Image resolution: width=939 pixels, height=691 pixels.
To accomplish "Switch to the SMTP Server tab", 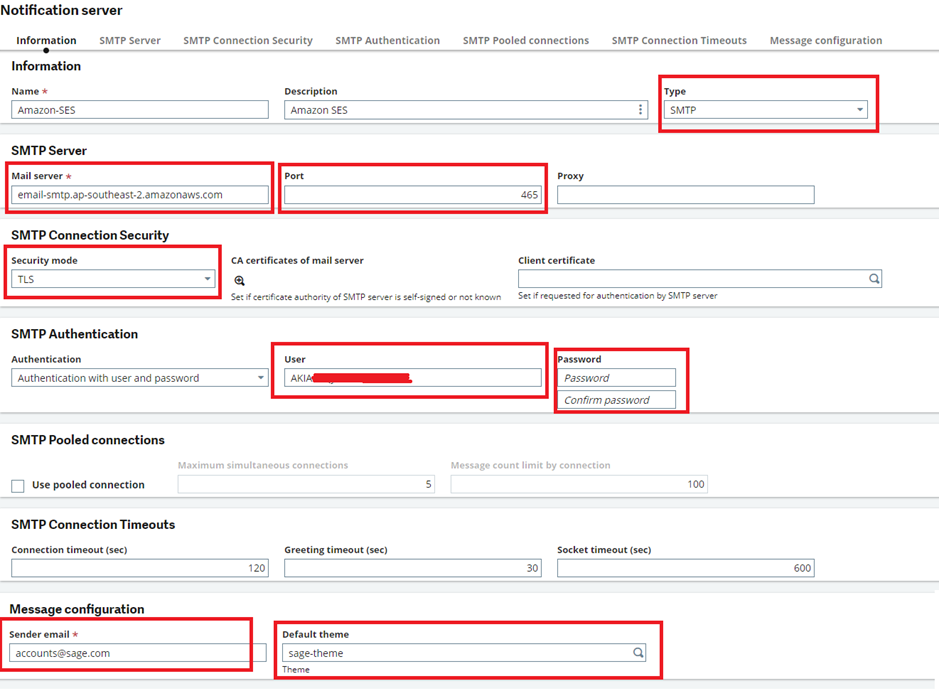I will pyautogui.click(x=130, y=41).
